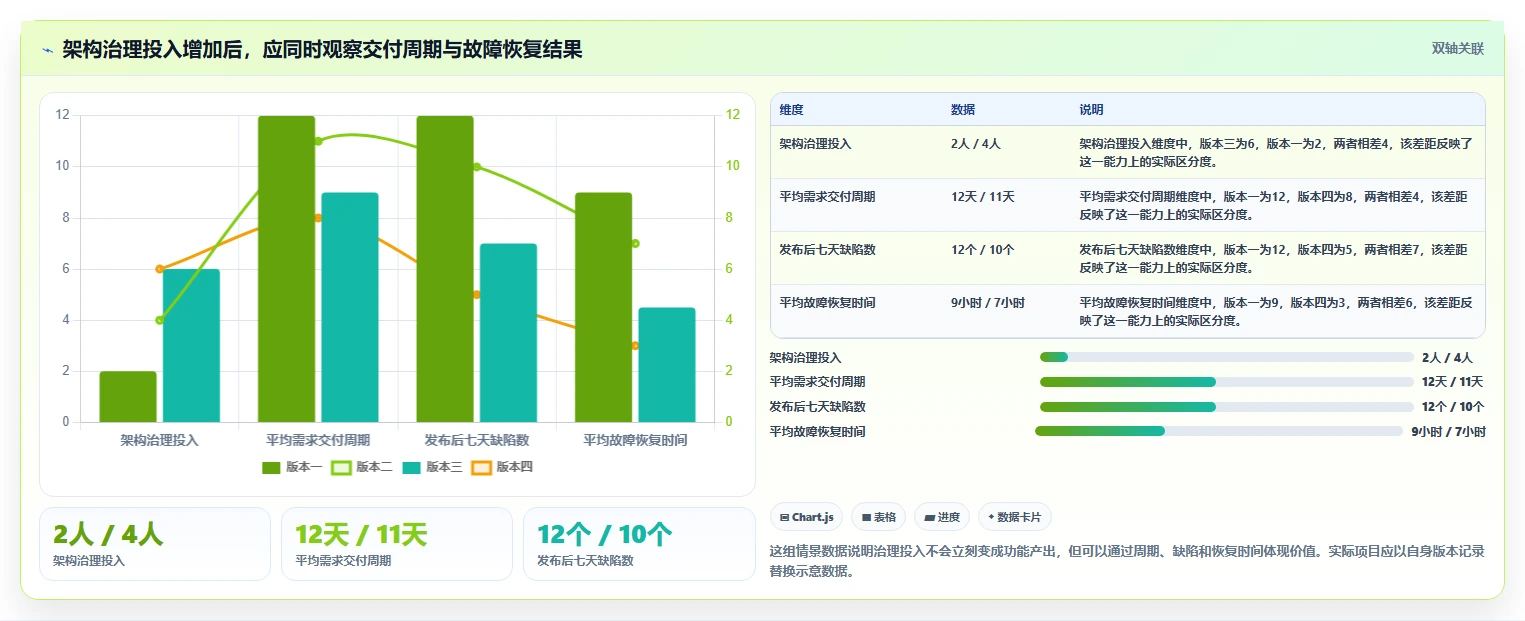Click the 表格 chip below the progress bars
The image size is (1525, 621).
point(879,517)
